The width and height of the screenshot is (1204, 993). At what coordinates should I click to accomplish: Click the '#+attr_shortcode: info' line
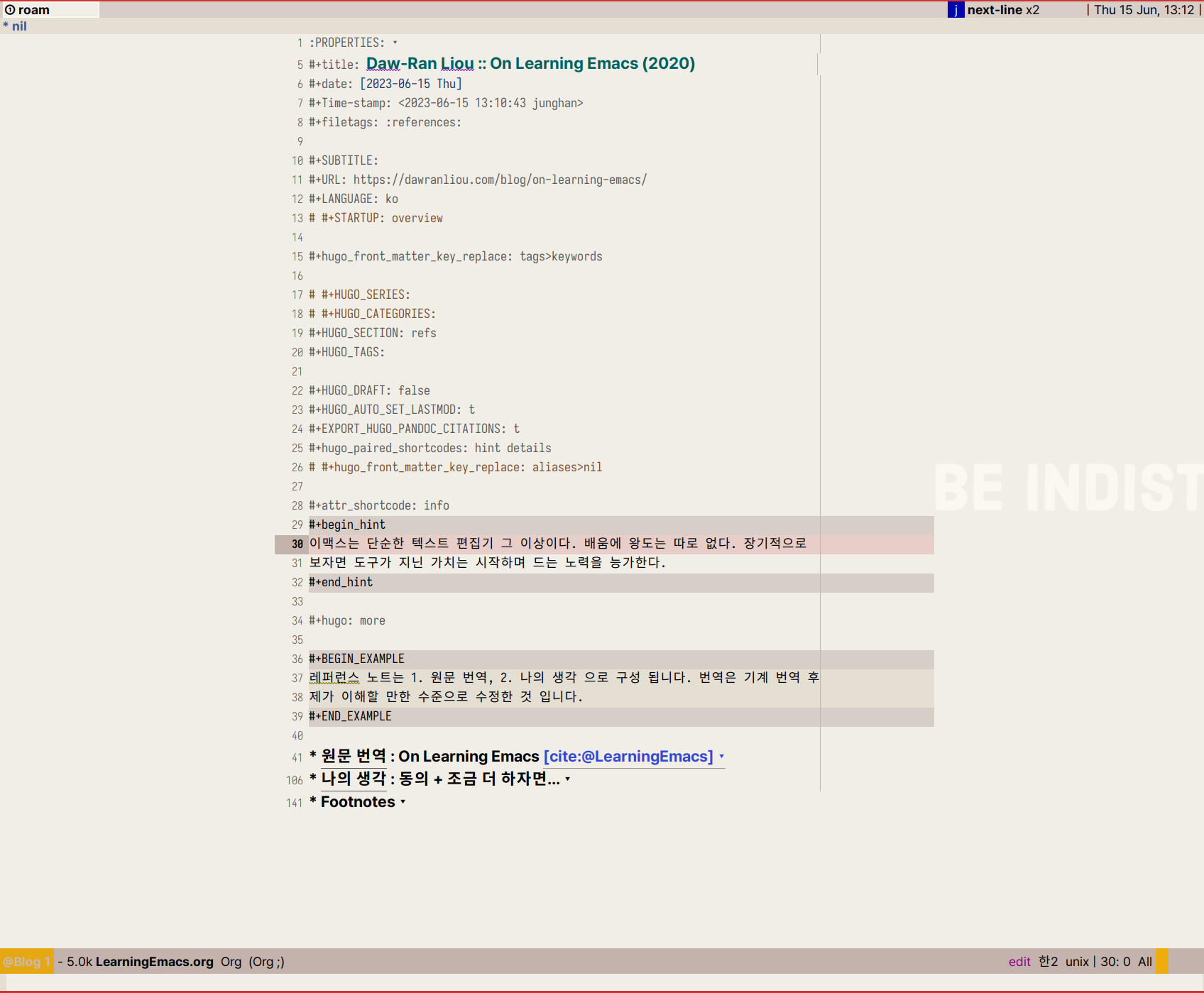pos(379,505)
